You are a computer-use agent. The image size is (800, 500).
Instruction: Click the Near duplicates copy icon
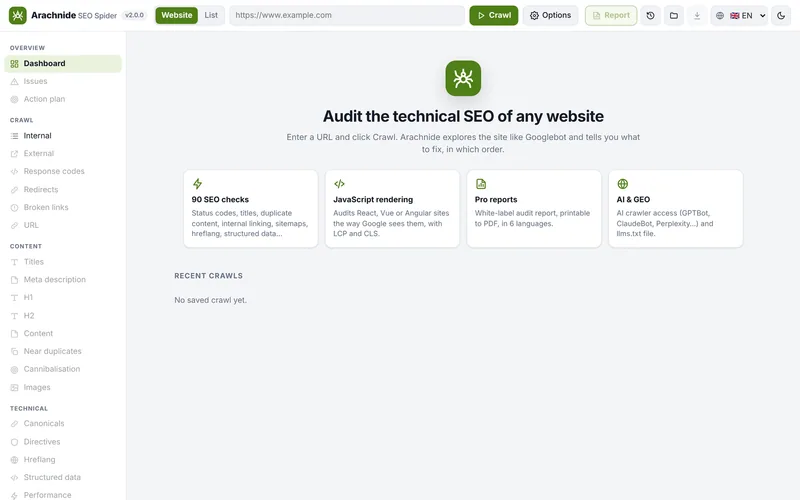pos(14,352)
